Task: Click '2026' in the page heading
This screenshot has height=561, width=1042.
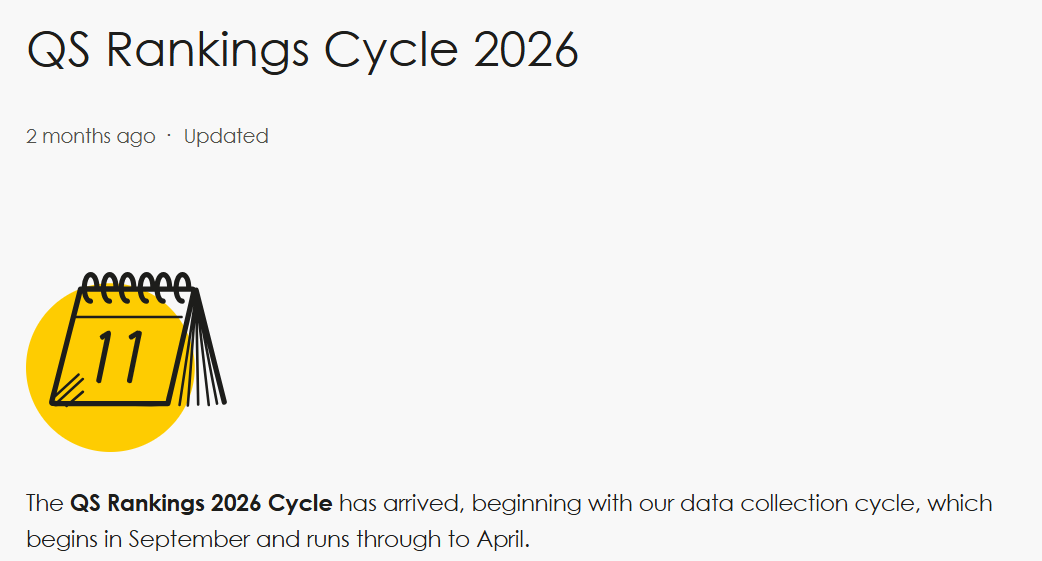Action: 526,50
